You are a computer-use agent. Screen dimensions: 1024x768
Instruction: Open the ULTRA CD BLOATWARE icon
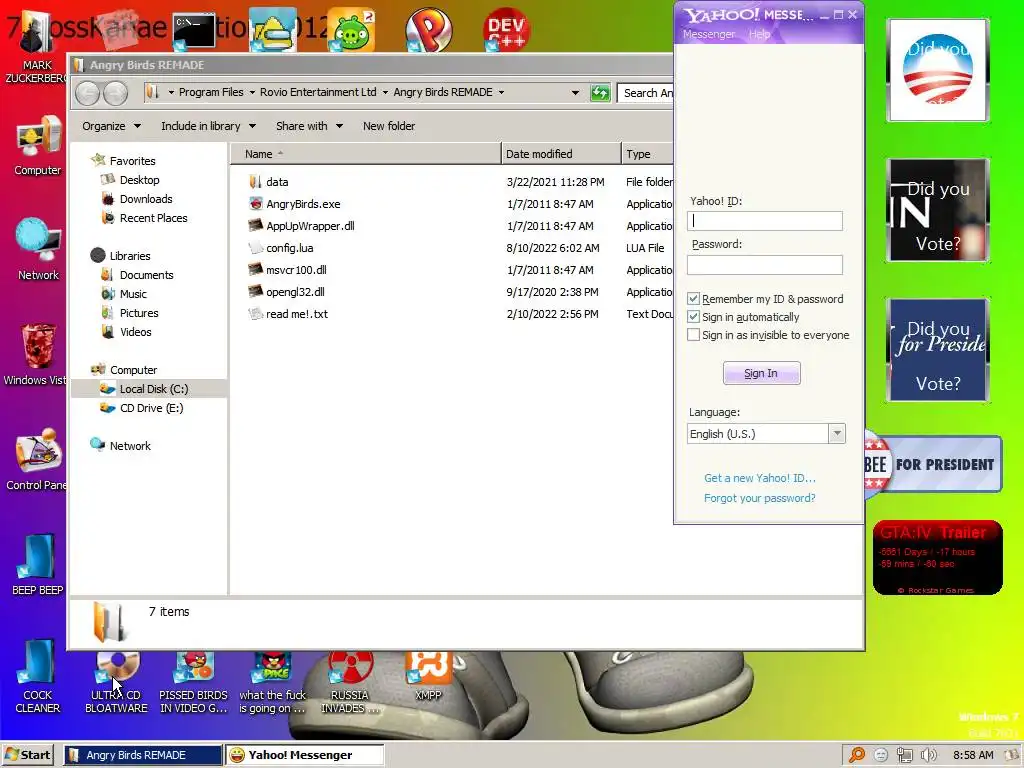pyautogui.click(x=116, y=682)
